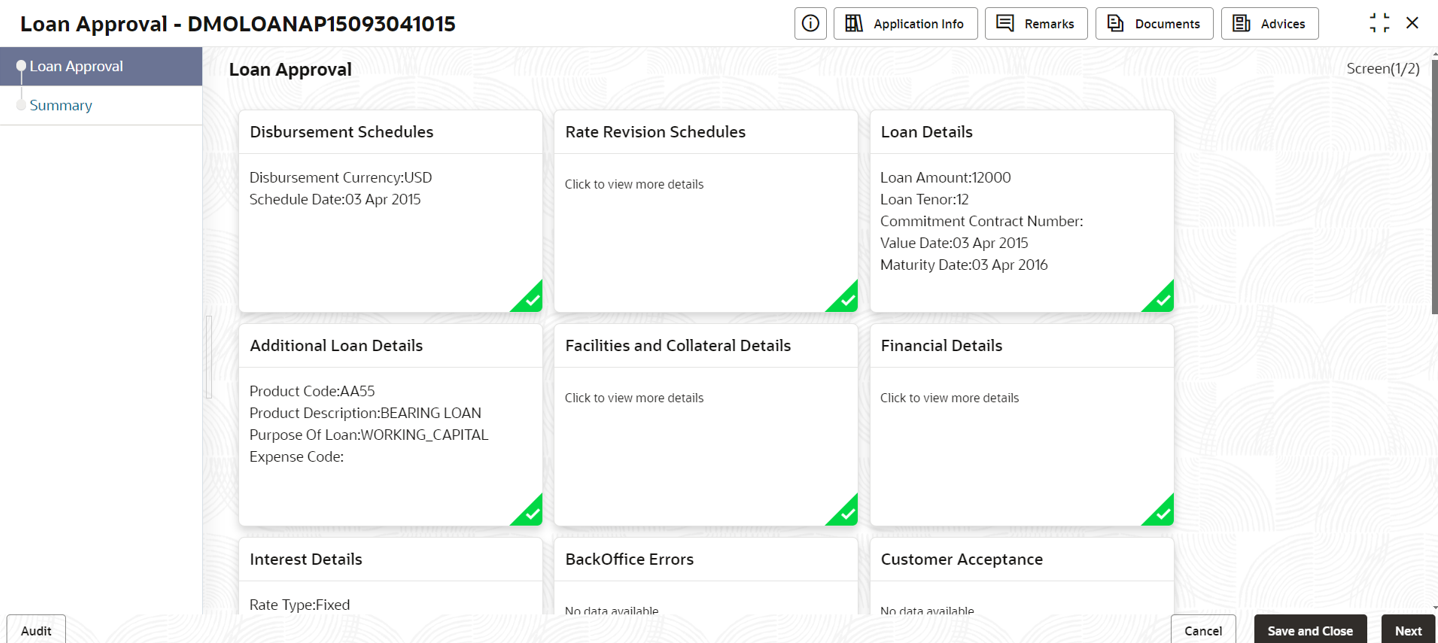
Task: Open the Audit section
Action: coord(36,630)
